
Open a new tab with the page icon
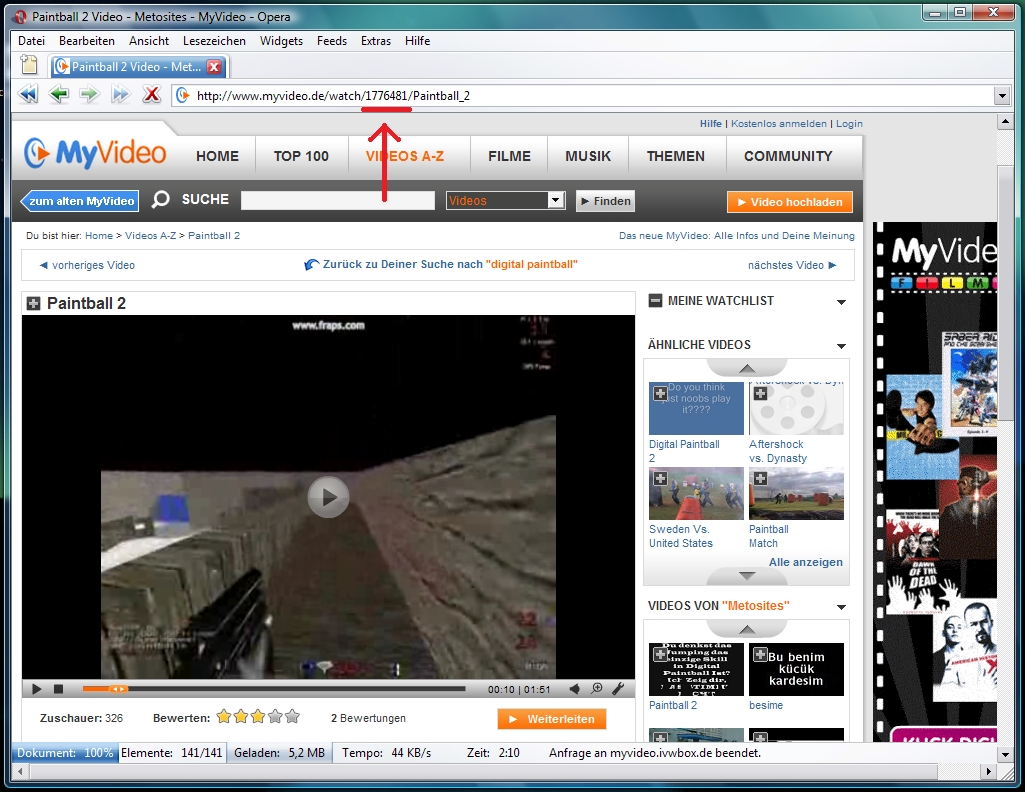30,66
